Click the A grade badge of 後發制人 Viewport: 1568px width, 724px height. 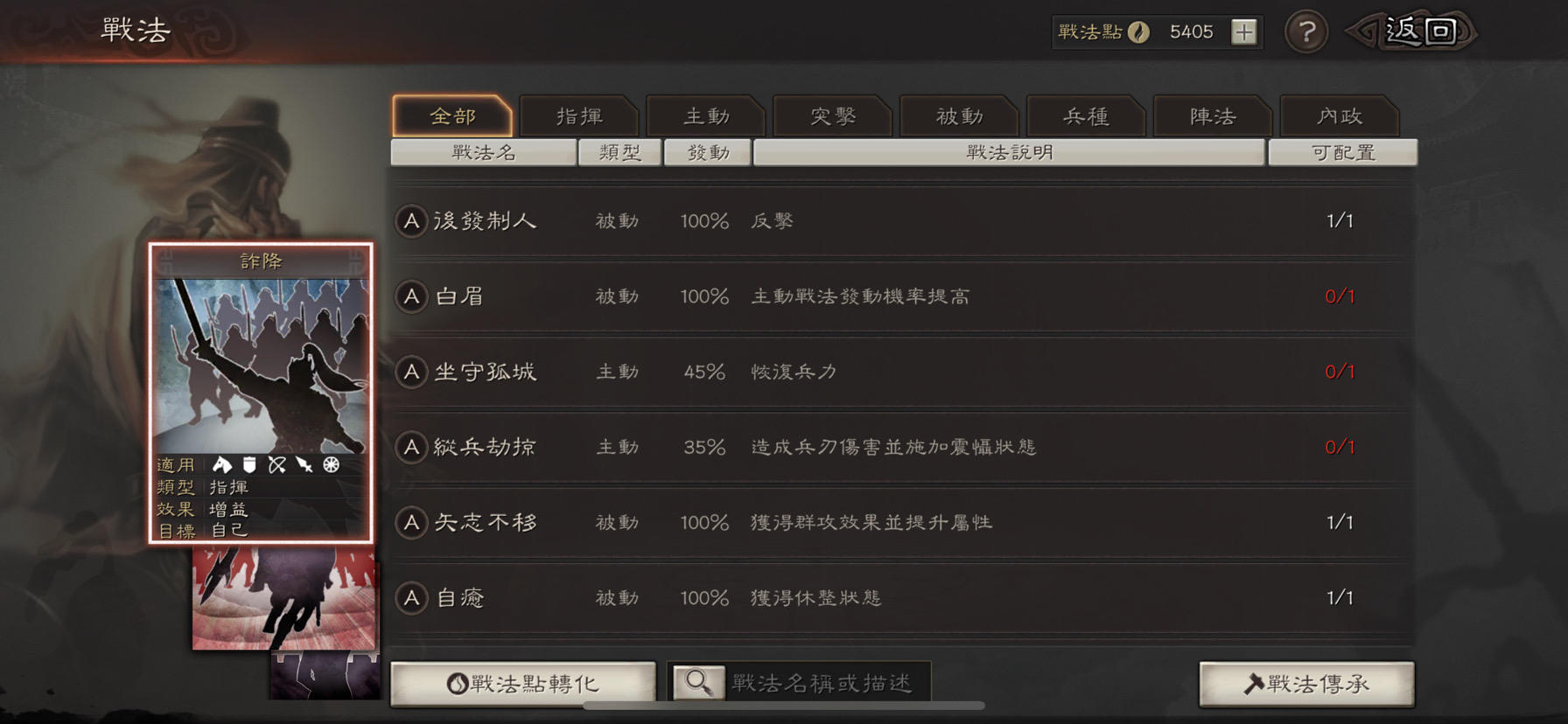[411, 221]
